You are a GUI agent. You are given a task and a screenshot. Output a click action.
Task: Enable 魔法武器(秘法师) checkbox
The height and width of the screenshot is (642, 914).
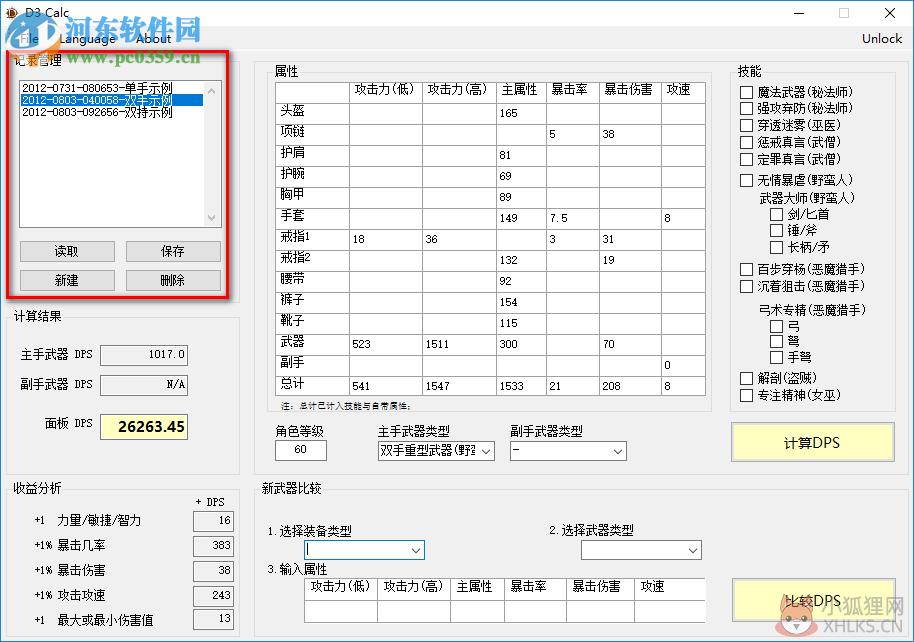[x=746, y=92]
